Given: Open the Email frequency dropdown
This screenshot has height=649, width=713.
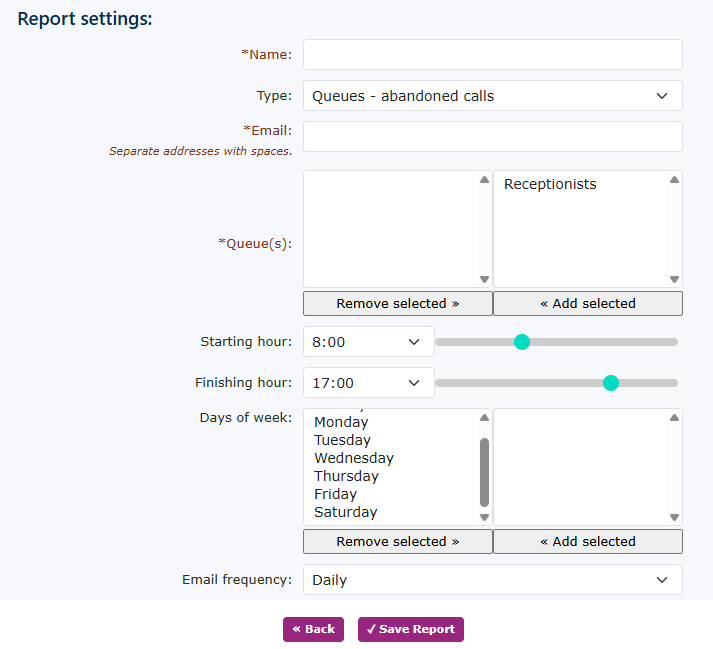Looking at the screenshot, I should [x=492, y=580].
